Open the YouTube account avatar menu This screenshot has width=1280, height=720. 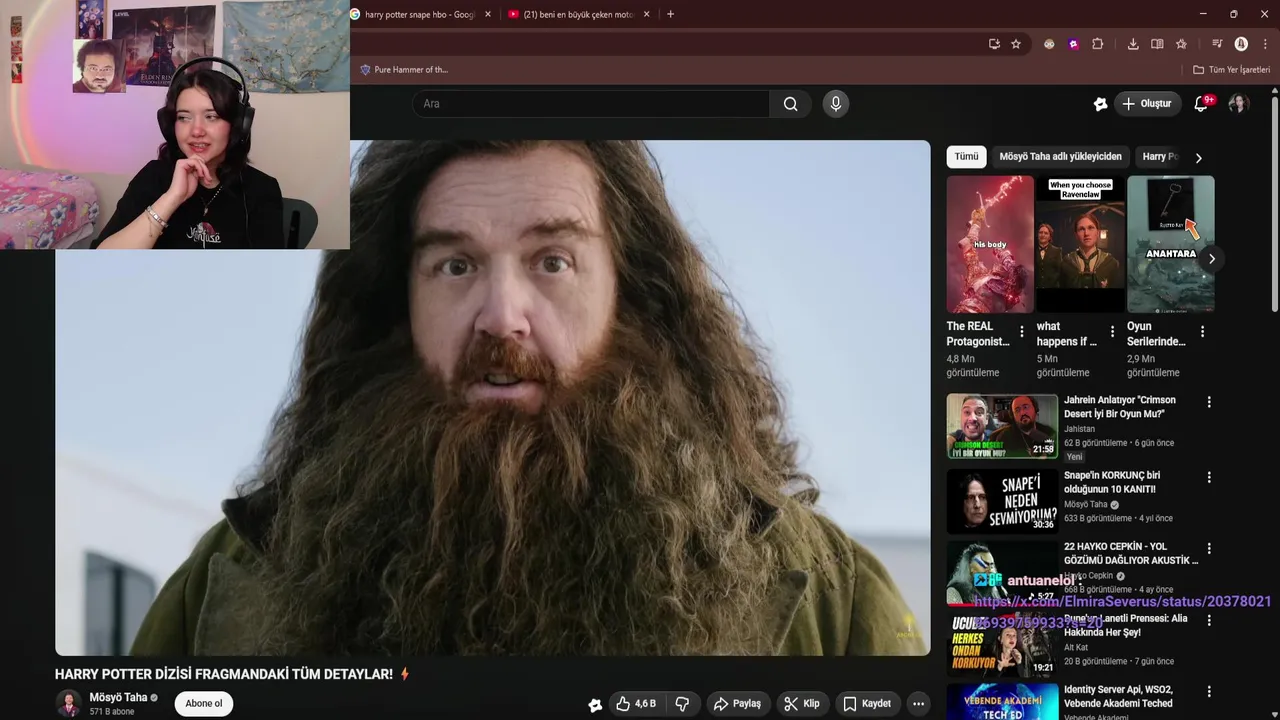point(1238,104)
